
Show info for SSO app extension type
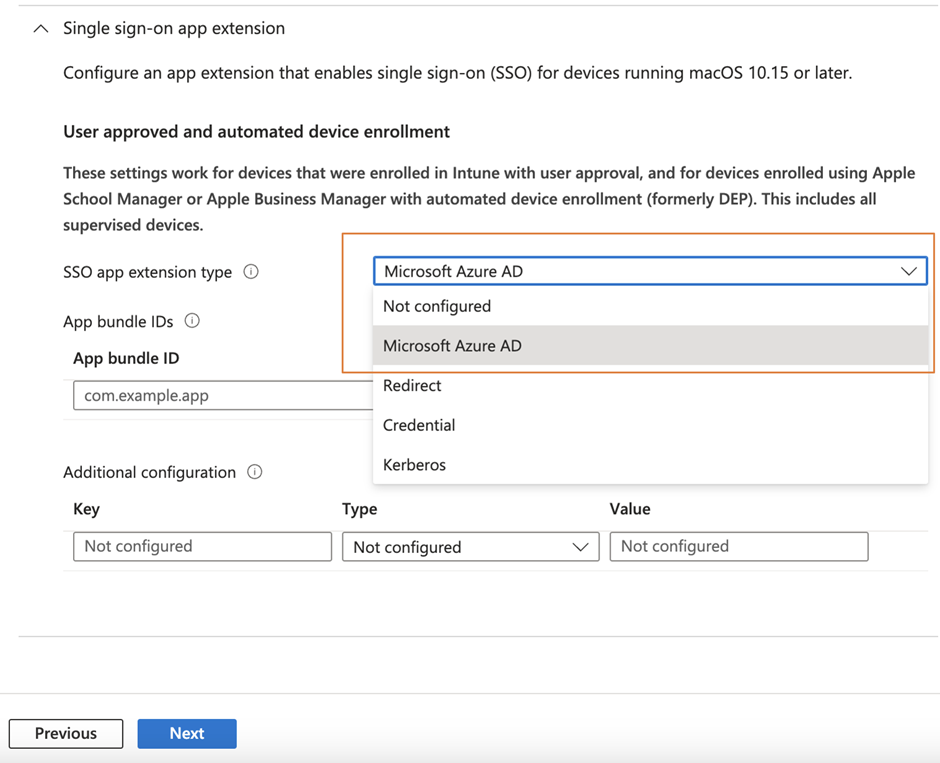coord(251,272)
